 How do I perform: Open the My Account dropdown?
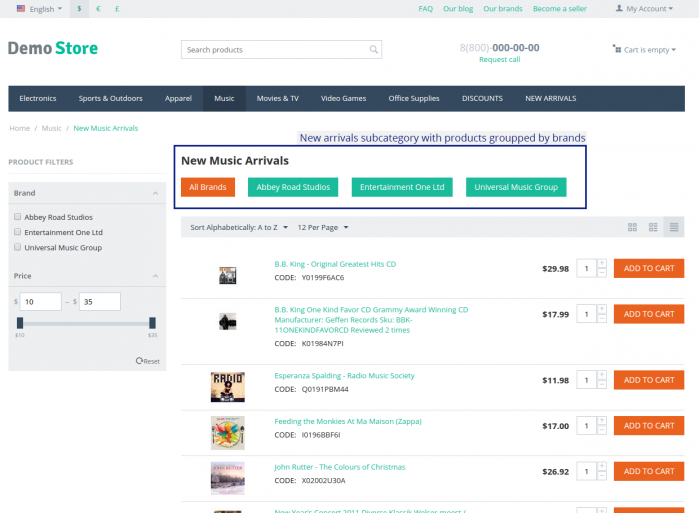(x=644, y=8)
